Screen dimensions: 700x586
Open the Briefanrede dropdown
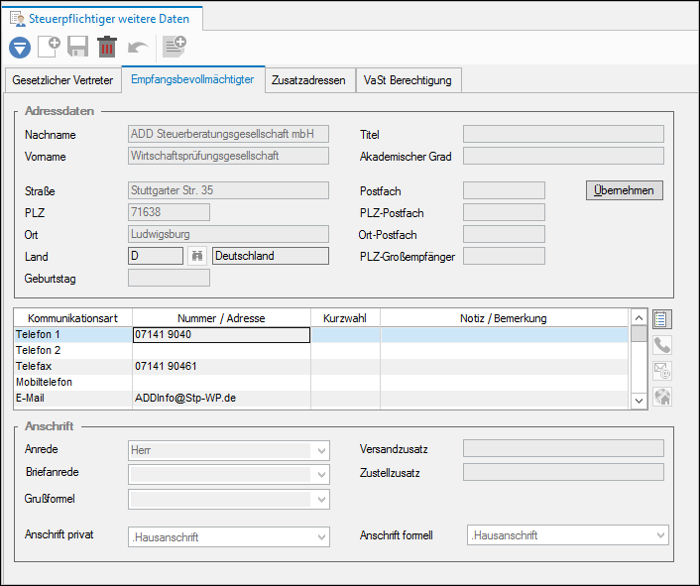[x=321, y=474]
